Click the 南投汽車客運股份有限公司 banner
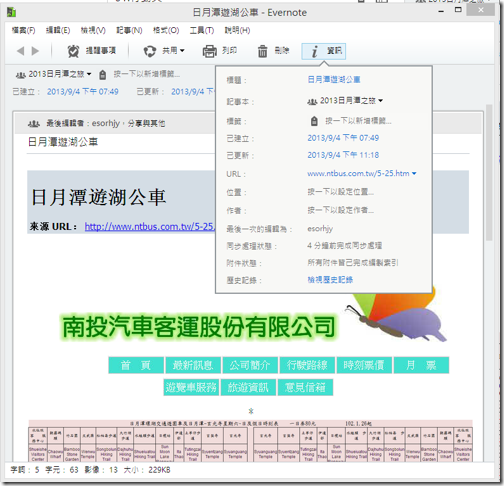 [199, 327]
